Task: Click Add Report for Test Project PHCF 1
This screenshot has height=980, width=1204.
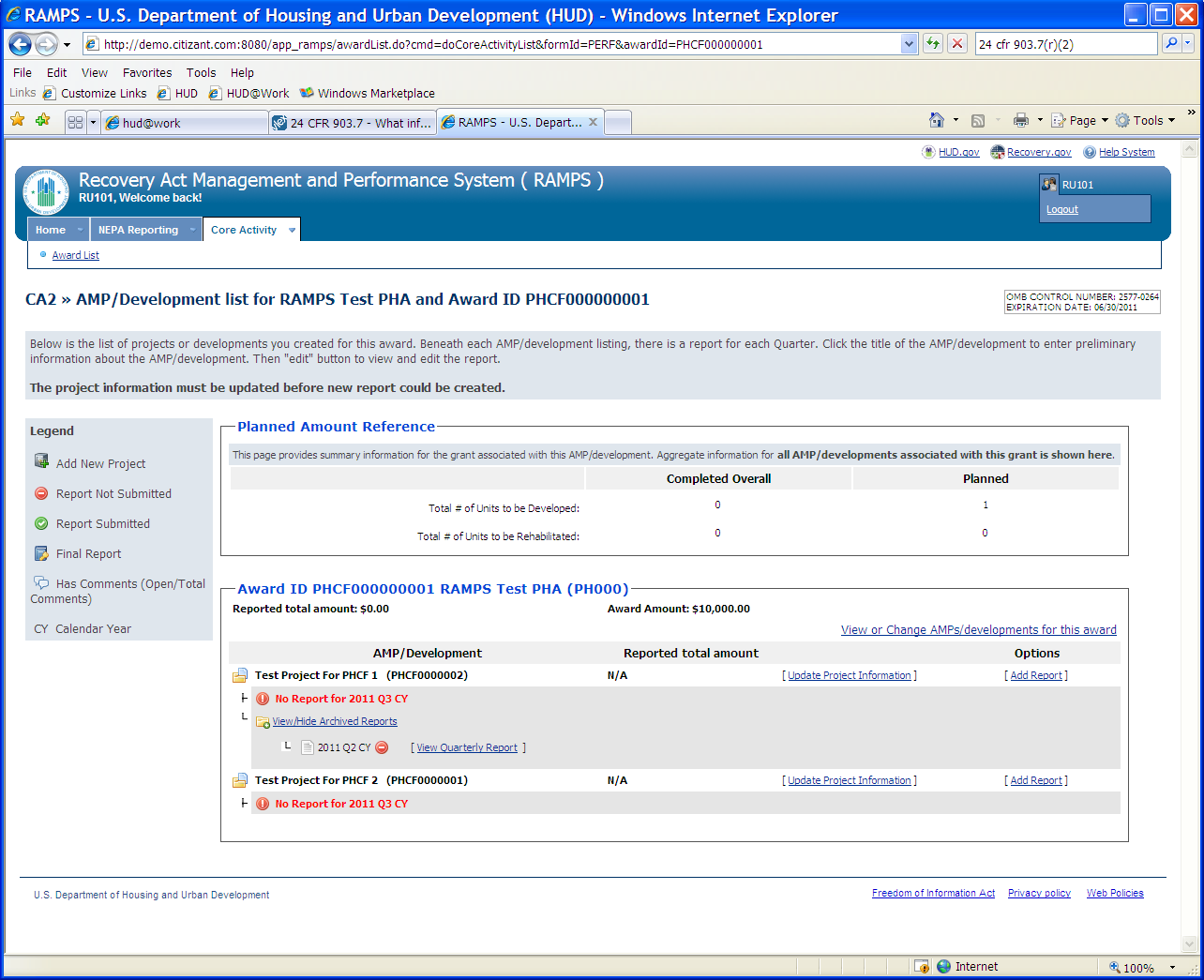Action: point(1036,675)
